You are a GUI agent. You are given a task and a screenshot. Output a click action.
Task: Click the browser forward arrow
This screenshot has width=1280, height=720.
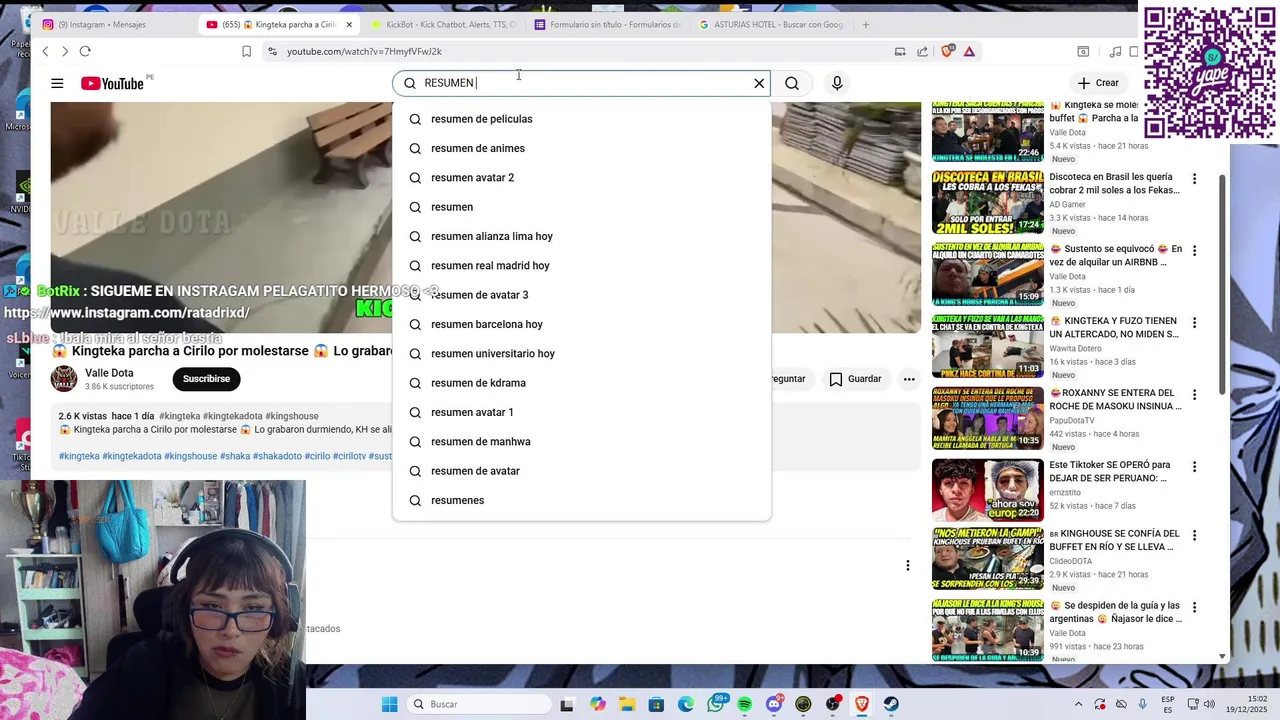(x=65, y=51)
